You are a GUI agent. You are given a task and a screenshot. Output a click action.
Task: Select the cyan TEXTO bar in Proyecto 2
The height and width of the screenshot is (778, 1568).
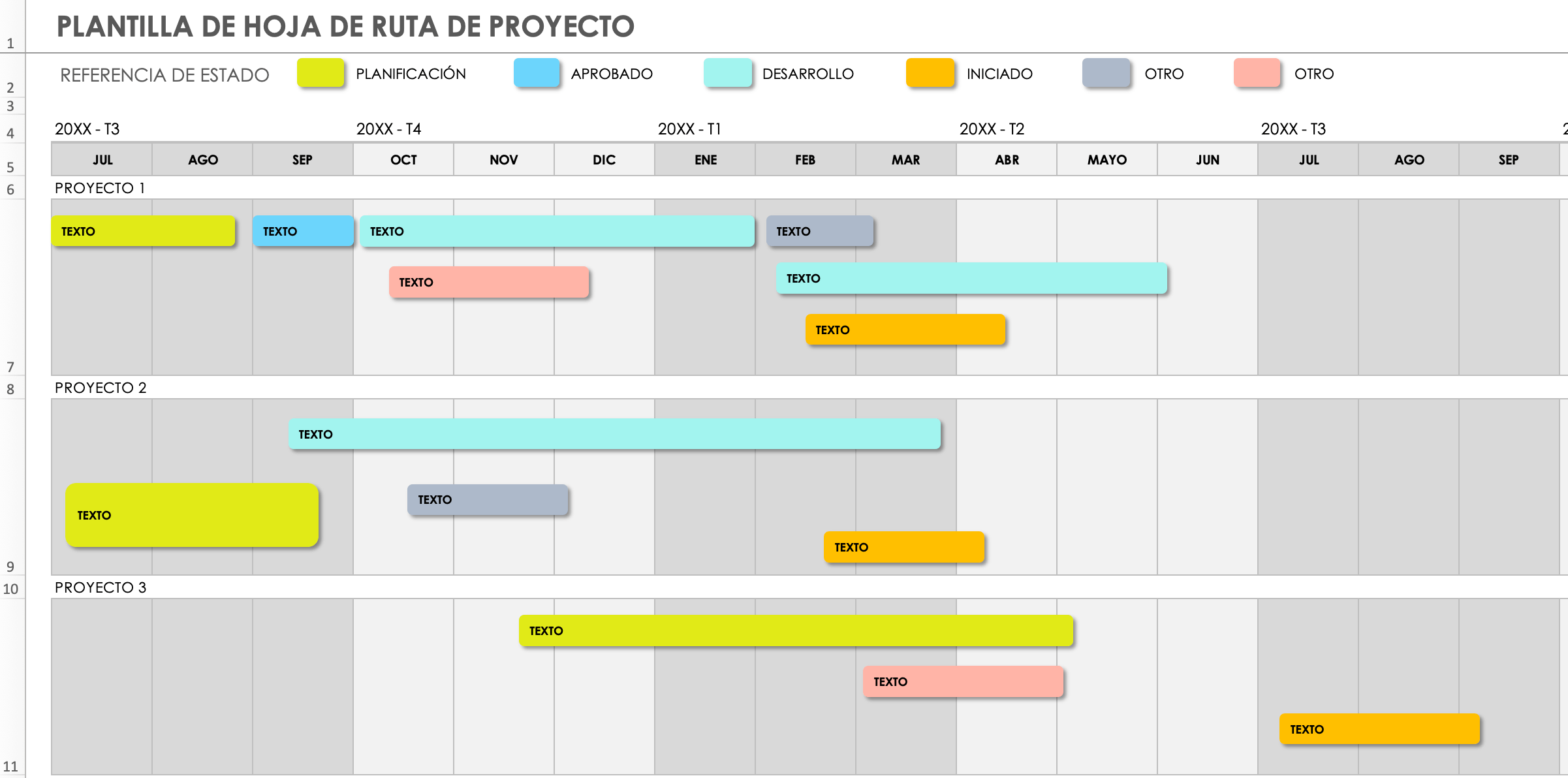614,434
